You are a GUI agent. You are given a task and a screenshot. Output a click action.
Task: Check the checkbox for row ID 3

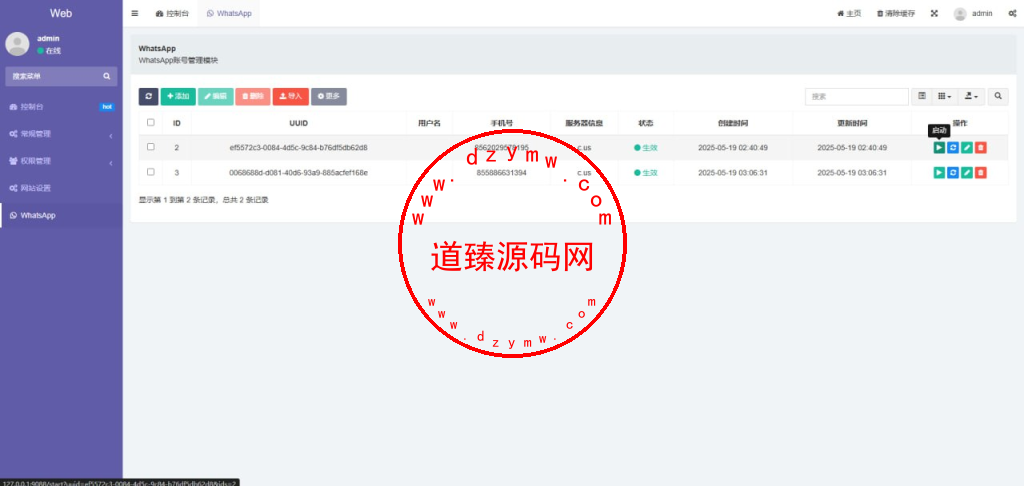click(151, 172)
